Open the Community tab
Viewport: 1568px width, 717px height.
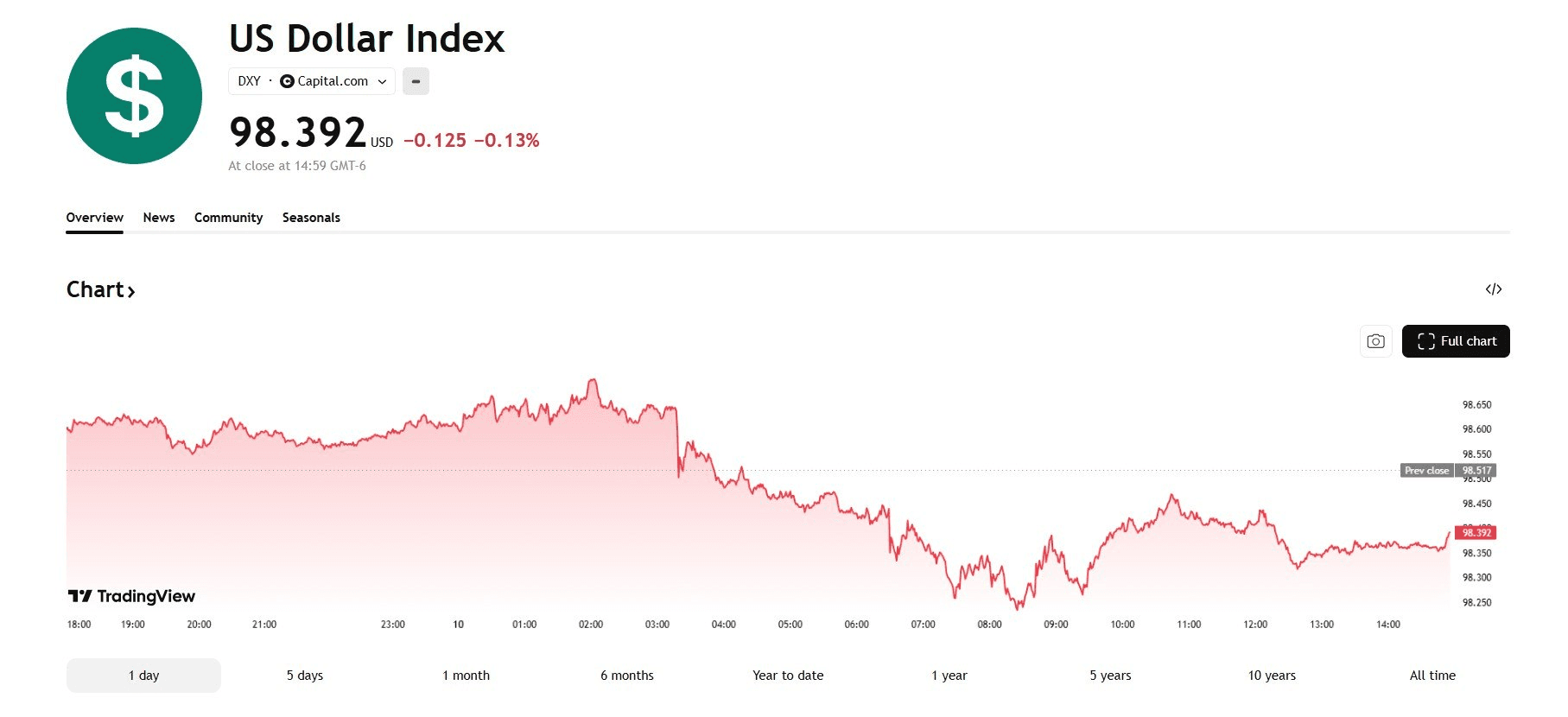[228, 218]
